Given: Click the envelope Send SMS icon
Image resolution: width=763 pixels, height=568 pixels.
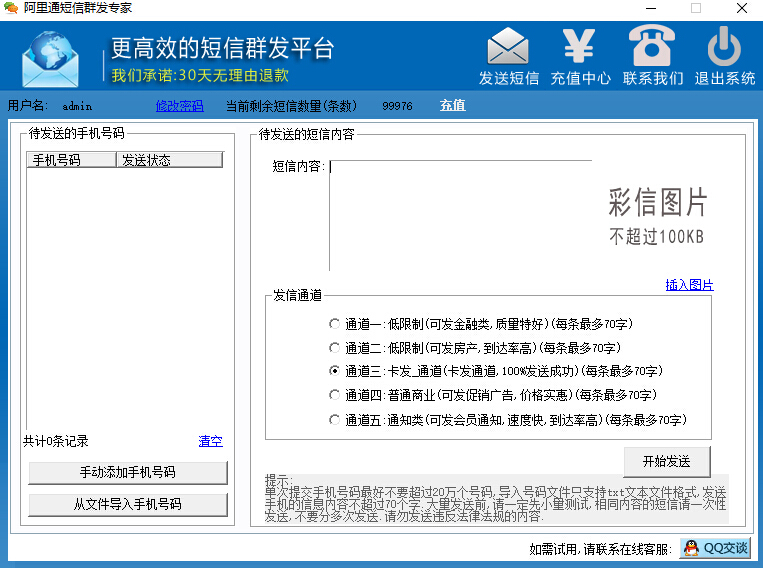Looking at the screenshot, I should coord(508,48).
